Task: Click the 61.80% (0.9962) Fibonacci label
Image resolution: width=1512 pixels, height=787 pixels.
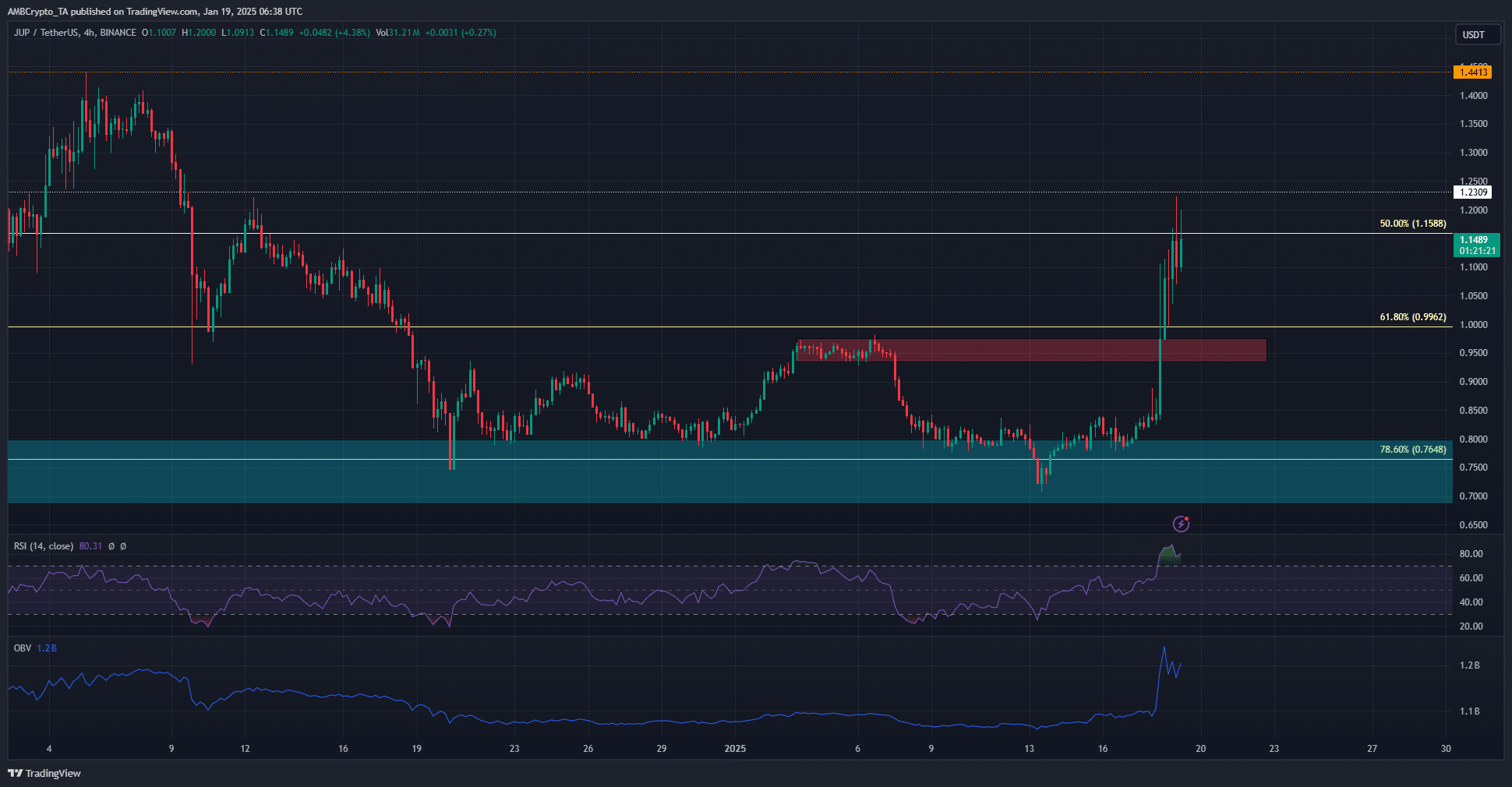Action: point(1412,317)
